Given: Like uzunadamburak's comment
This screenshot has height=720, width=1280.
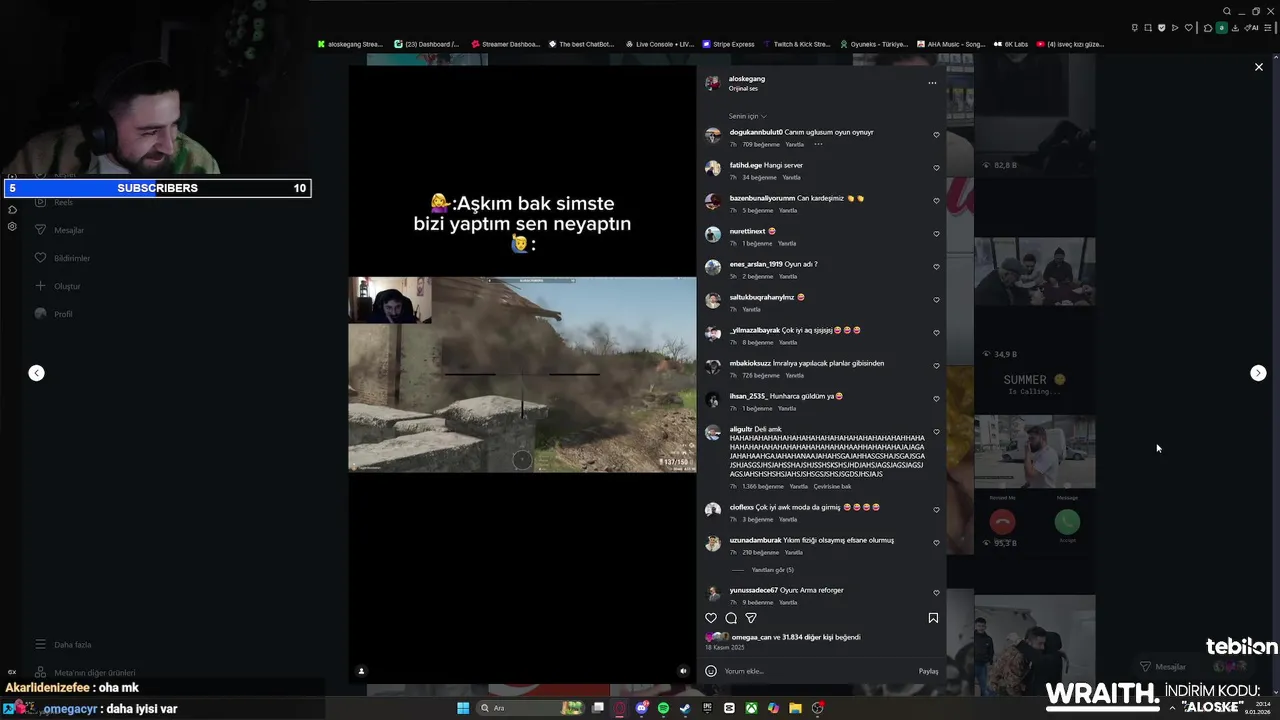Looking at the screenshot, I should 936,543.
